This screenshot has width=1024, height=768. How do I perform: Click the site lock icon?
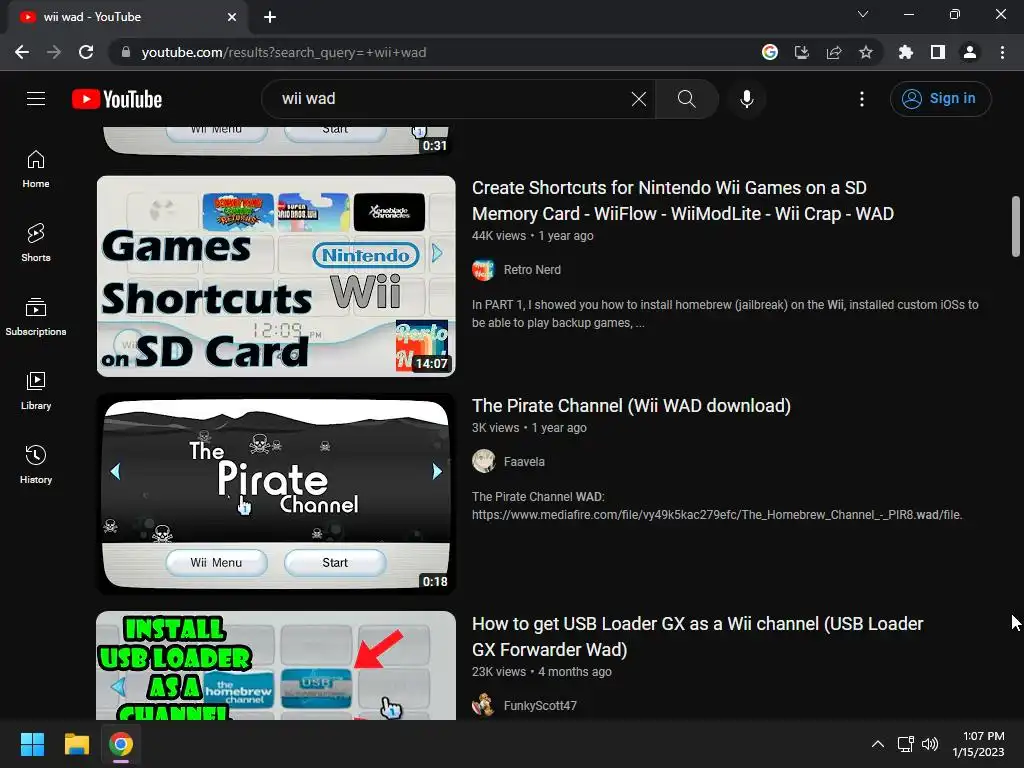click(126, 52)
